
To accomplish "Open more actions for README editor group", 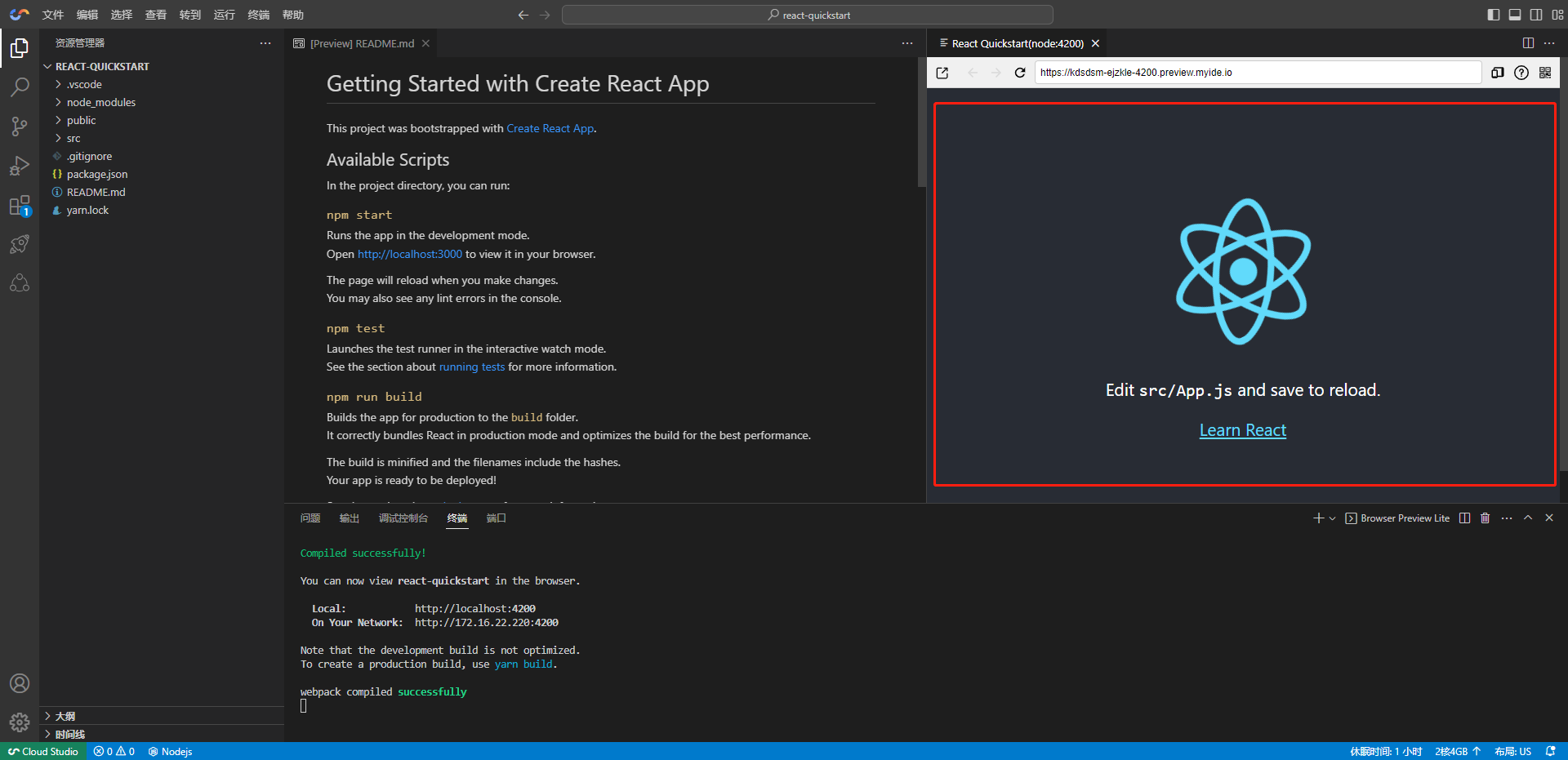I will click(907, 43).
